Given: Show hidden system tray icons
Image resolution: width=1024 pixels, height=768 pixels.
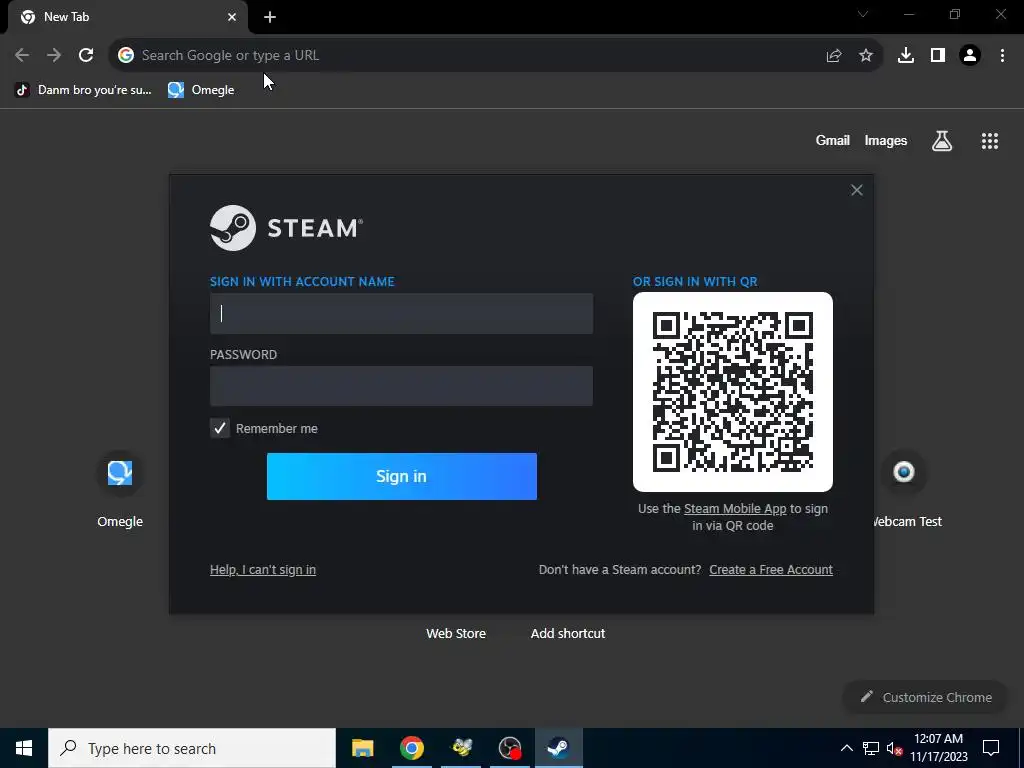Looking at the screenshot, I should tap(846, 748).
